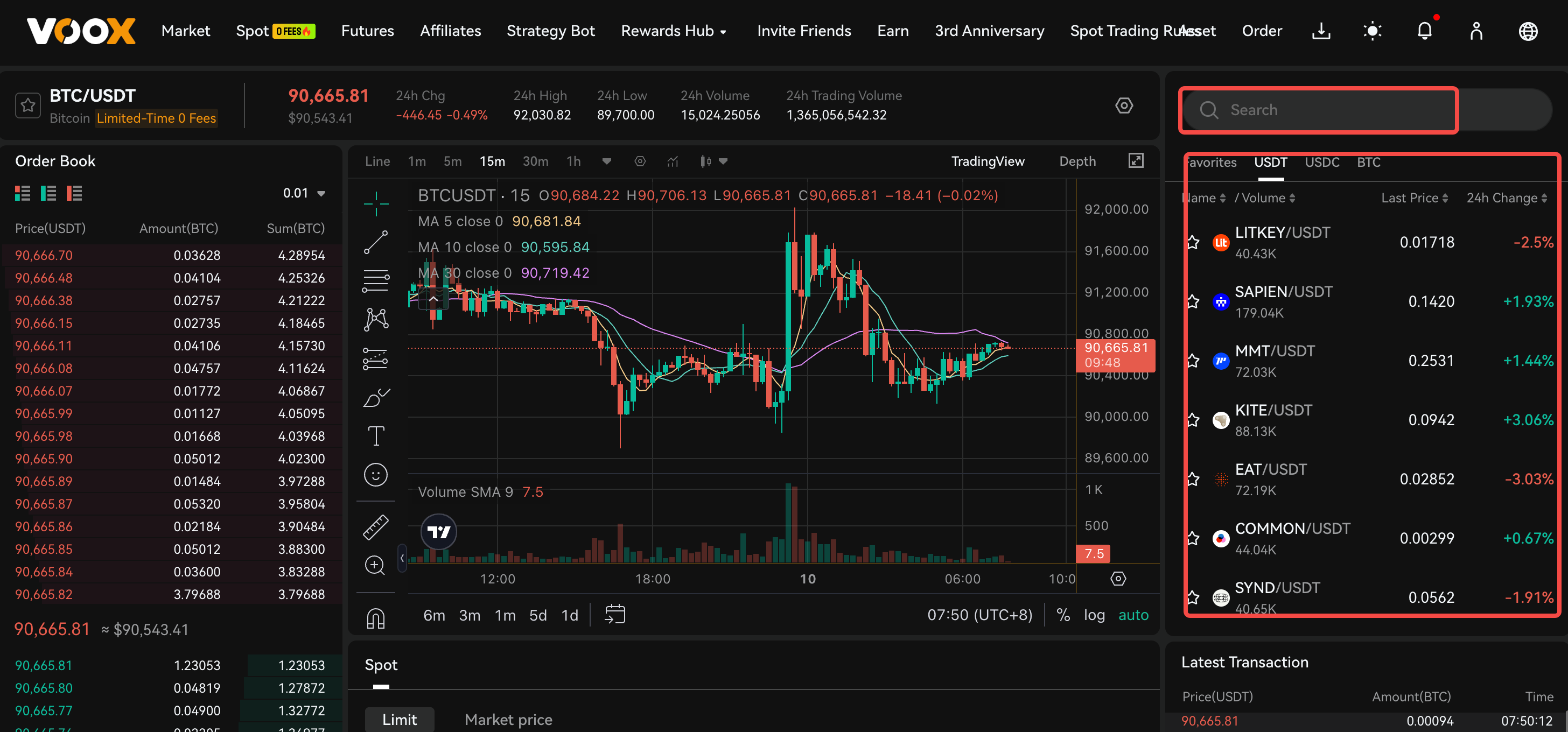The height and width of the screenshot is (732, 1568).
Task: Select the trend line drawing tool
Action: click(x=376, y=242)
